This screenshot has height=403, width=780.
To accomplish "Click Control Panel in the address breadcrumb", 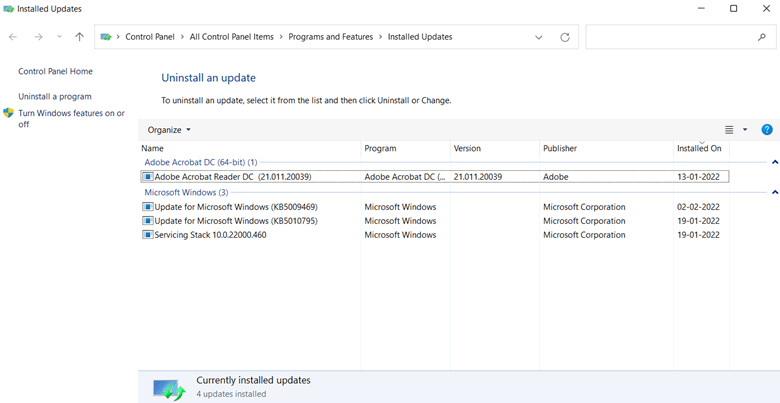I will point(150,37).
